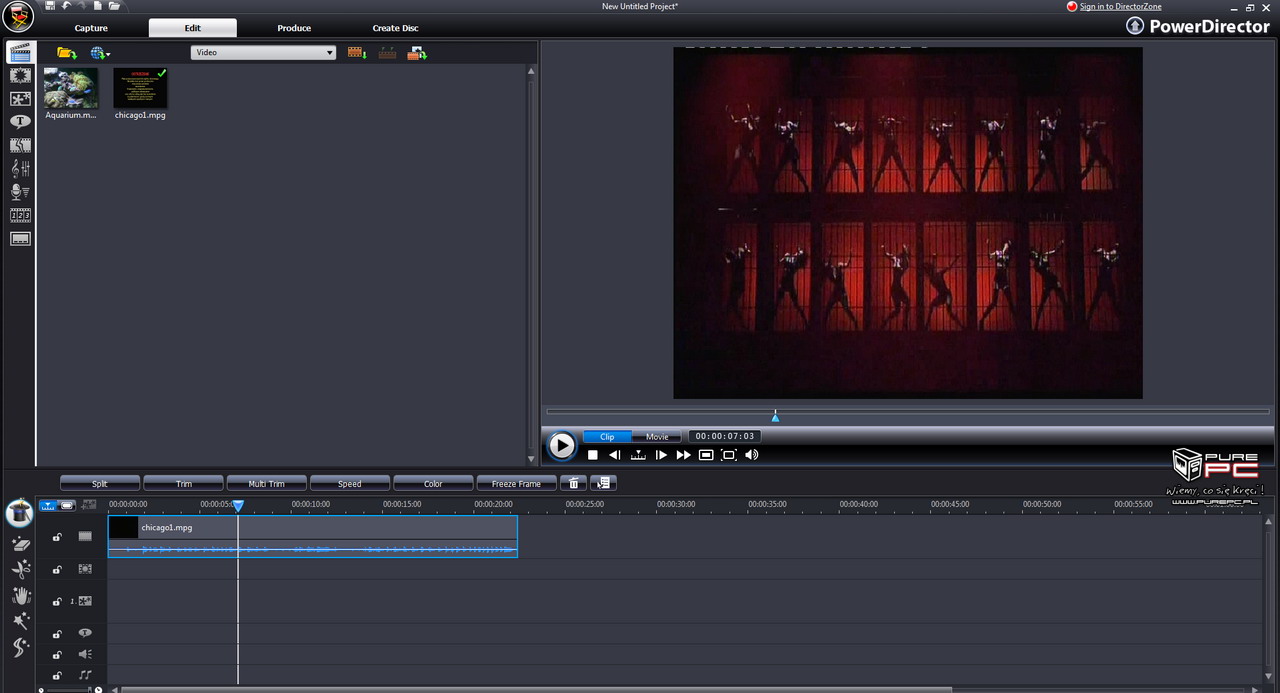Click the open project folder icon

(x=114, y=6)
